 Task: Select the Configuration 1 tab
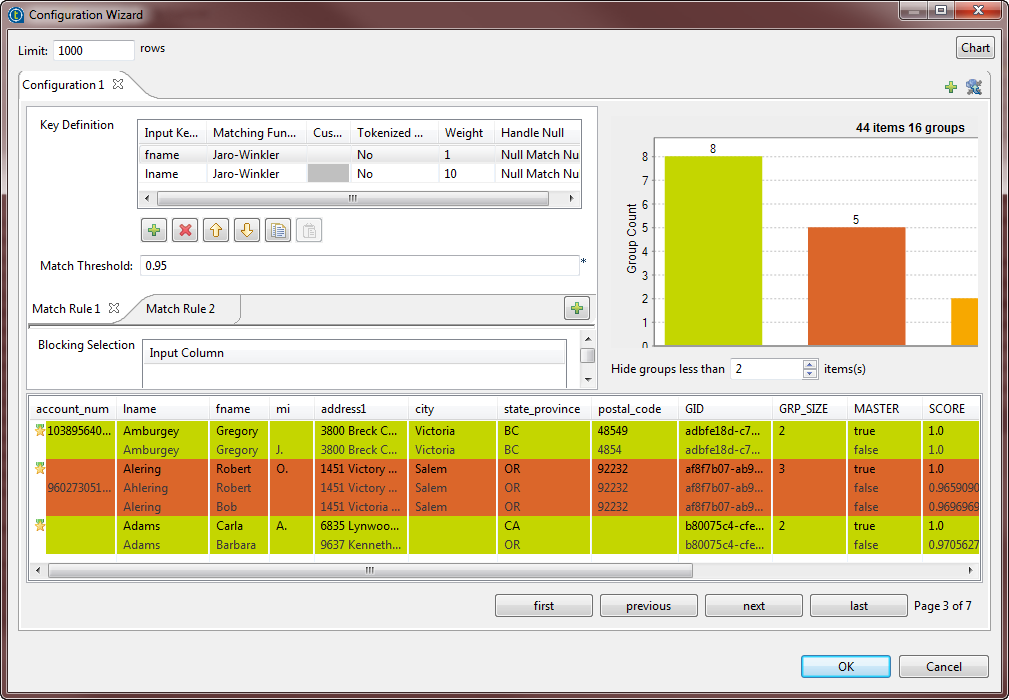point(63,85)
